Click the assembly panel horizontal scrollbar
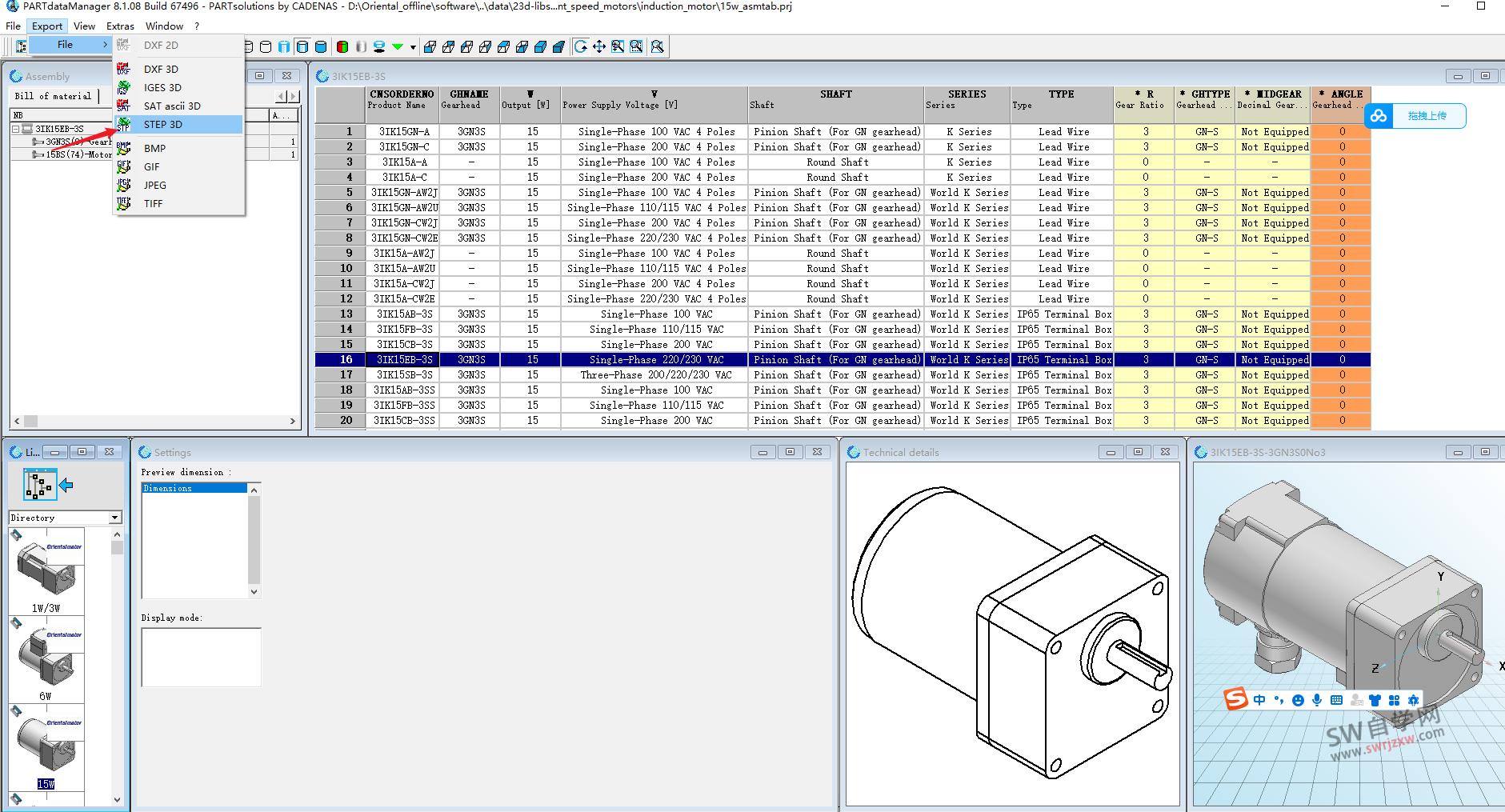1505x812 pixels. 154,421
